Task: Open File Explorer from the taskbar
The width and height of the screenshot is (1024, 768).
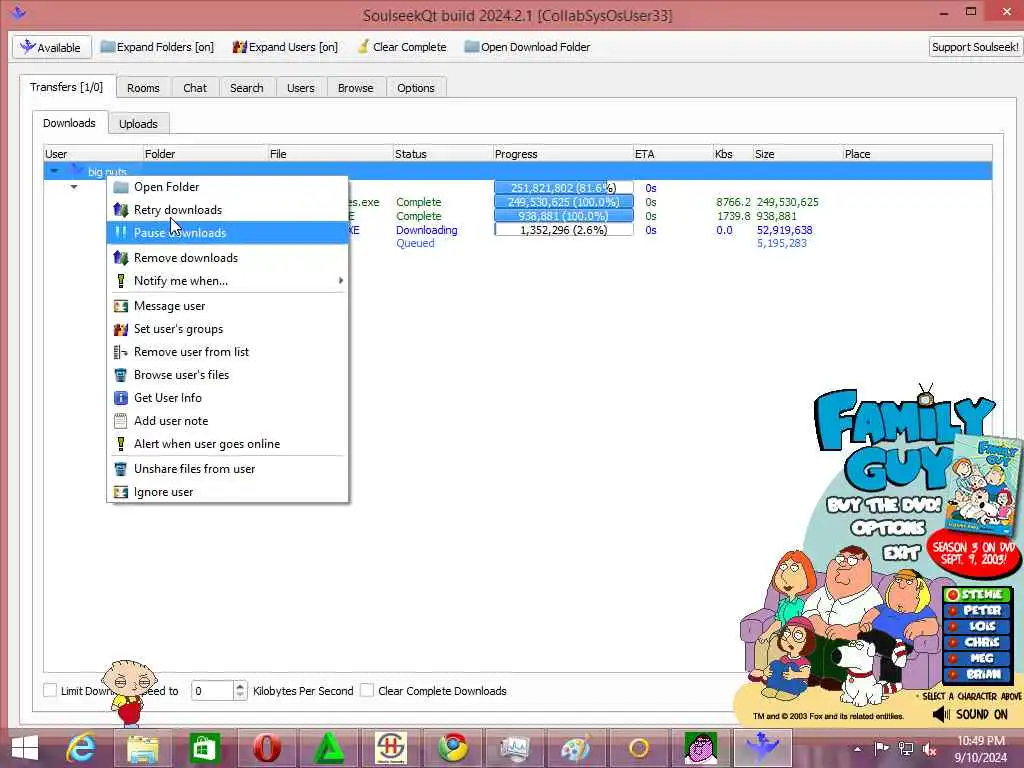Action: [x=142, y=747]
